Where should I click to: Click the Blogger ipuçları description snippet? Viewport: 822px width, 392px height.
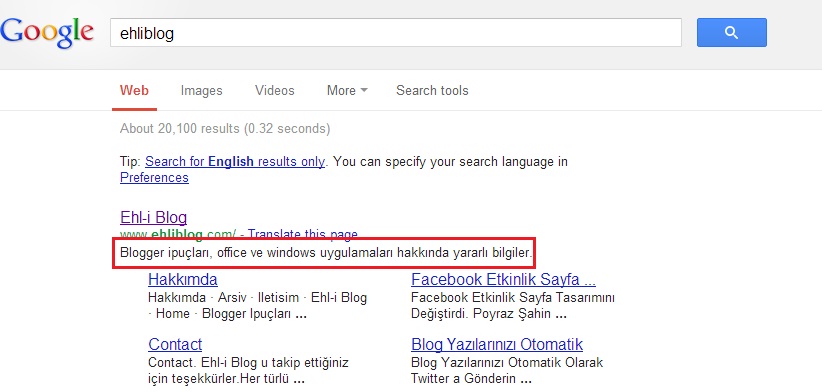pyautogui.click(x=327, y=254)
